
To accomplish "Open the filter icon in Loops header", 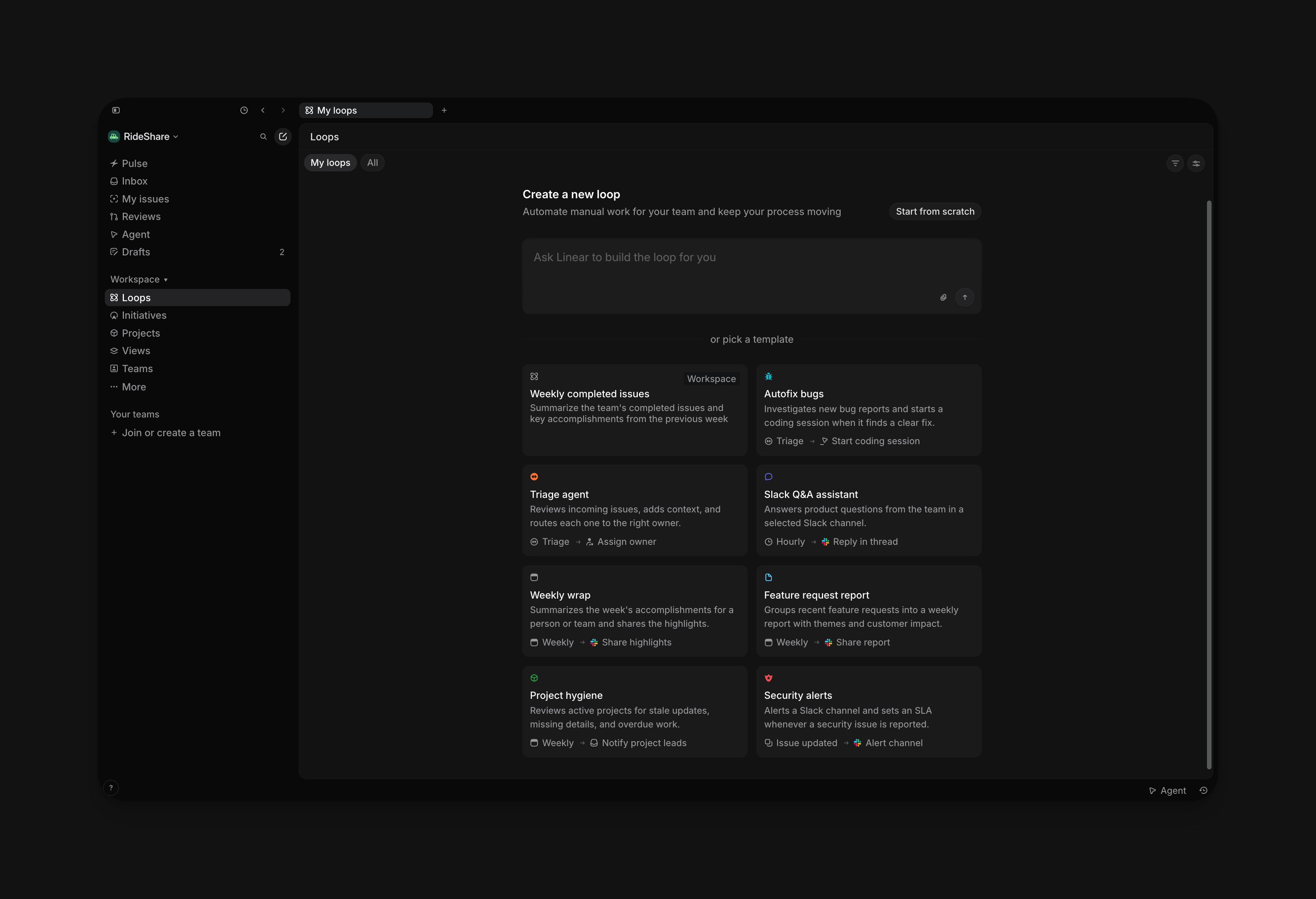I will [1176, 163].
